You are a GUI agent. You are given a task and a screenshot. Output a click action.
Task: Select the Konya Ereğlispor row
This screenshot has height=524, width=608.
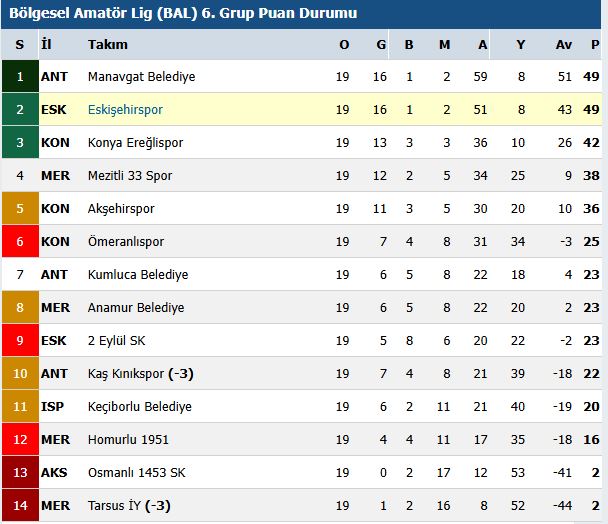coord(301,142)
